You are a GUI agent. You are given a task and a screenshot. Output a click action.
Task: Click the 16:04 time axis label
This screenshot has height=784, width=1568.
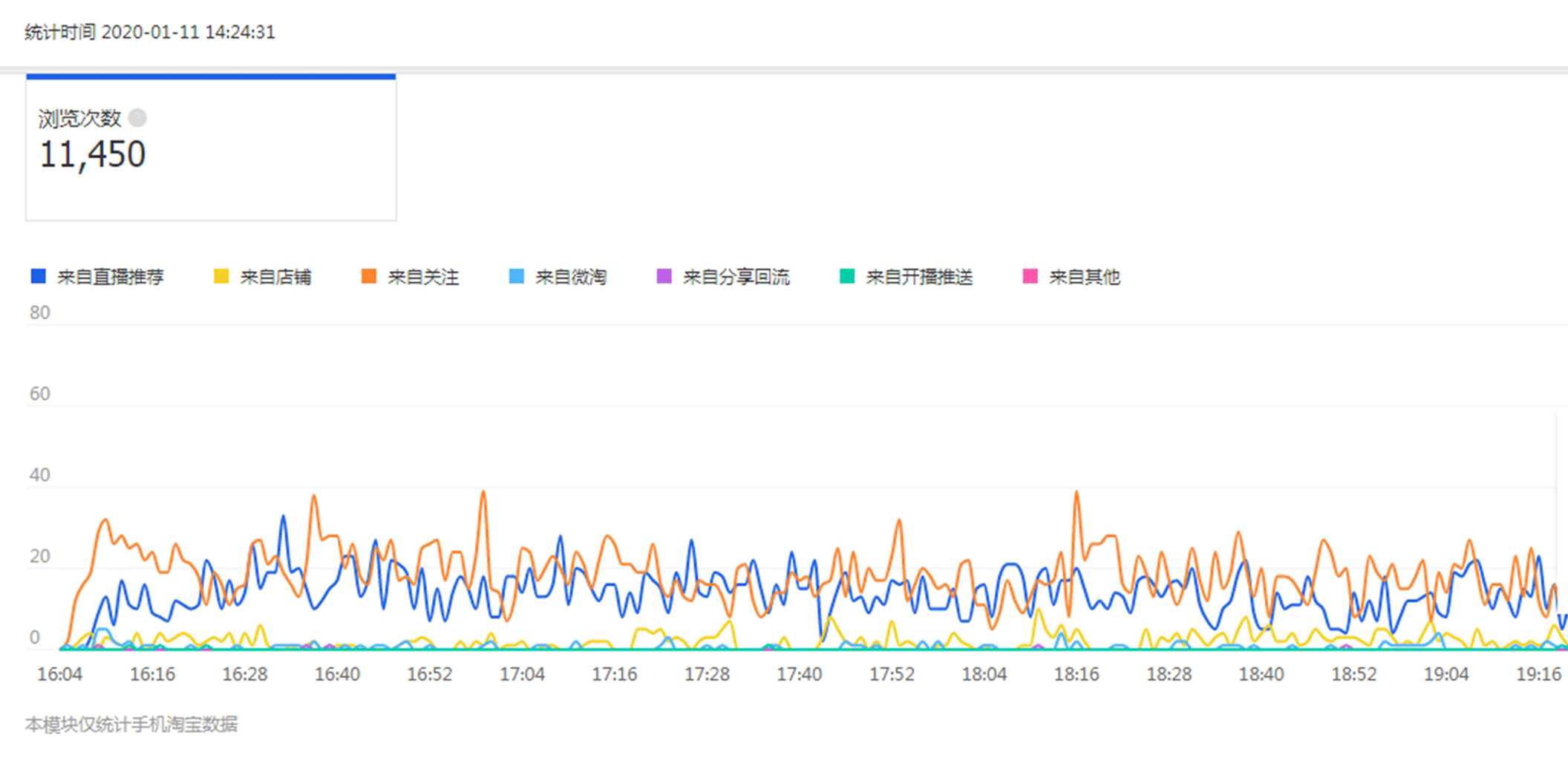[x=60, y=674]
